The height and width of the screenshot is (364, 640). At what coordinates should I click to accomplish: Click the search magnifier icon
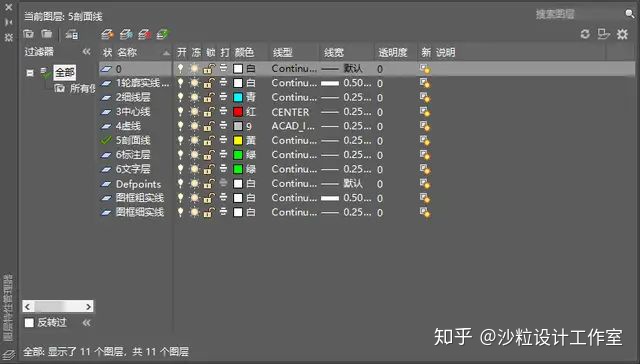tap(629, 14)
